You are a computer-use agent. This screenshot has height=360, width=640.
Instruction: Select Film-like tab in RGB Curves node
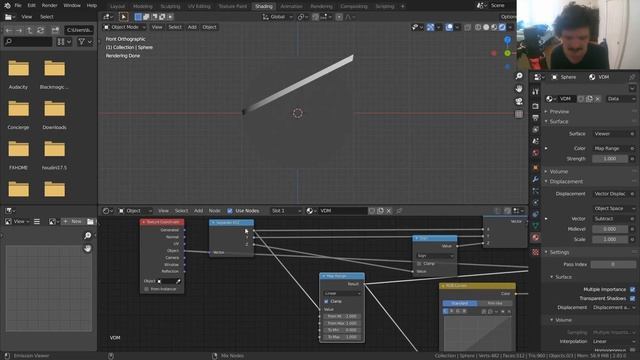point(495,303)
